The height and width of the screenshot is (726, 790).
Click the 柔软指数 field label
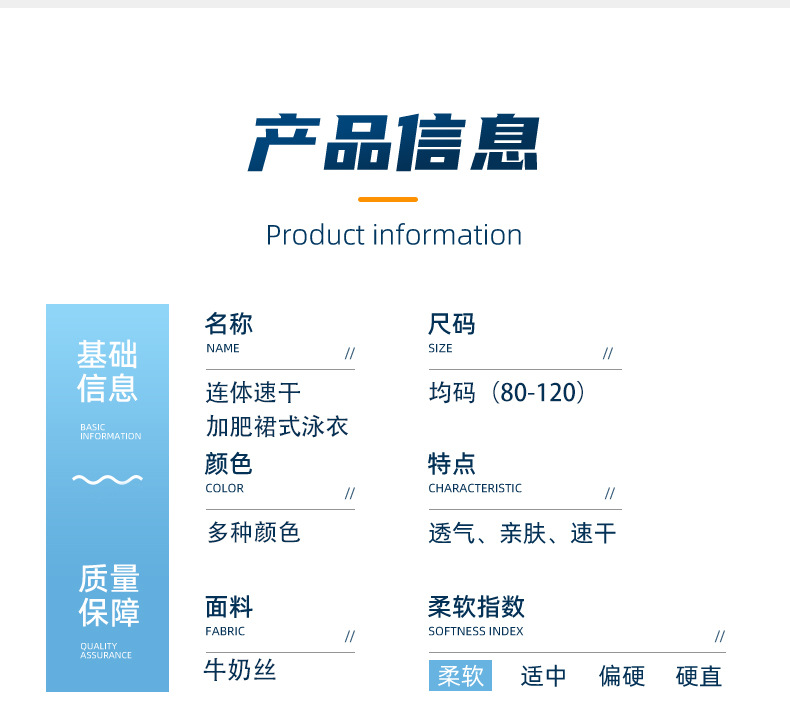click(476, 607)
